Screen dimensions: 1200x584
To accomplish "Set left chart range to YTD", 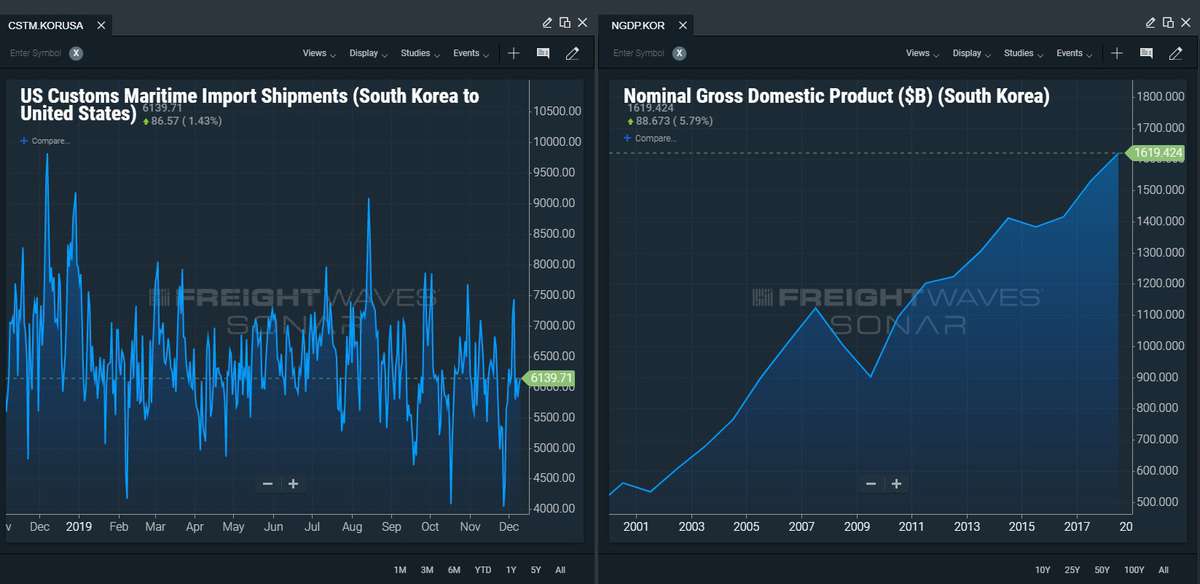I will tap(483, 570).
